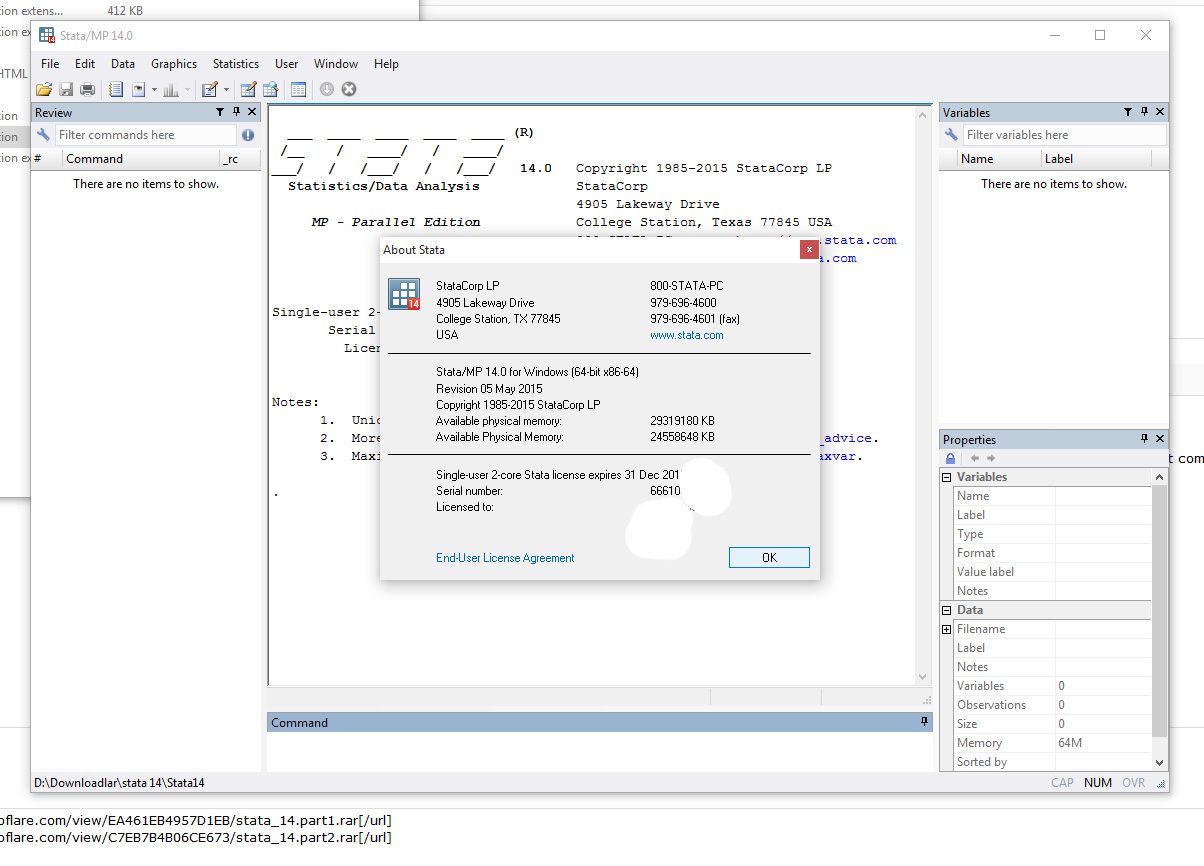Click the Filter variables here field
The width and height of the screenshot is (1204, 866).
click(x=1064, y=135)
